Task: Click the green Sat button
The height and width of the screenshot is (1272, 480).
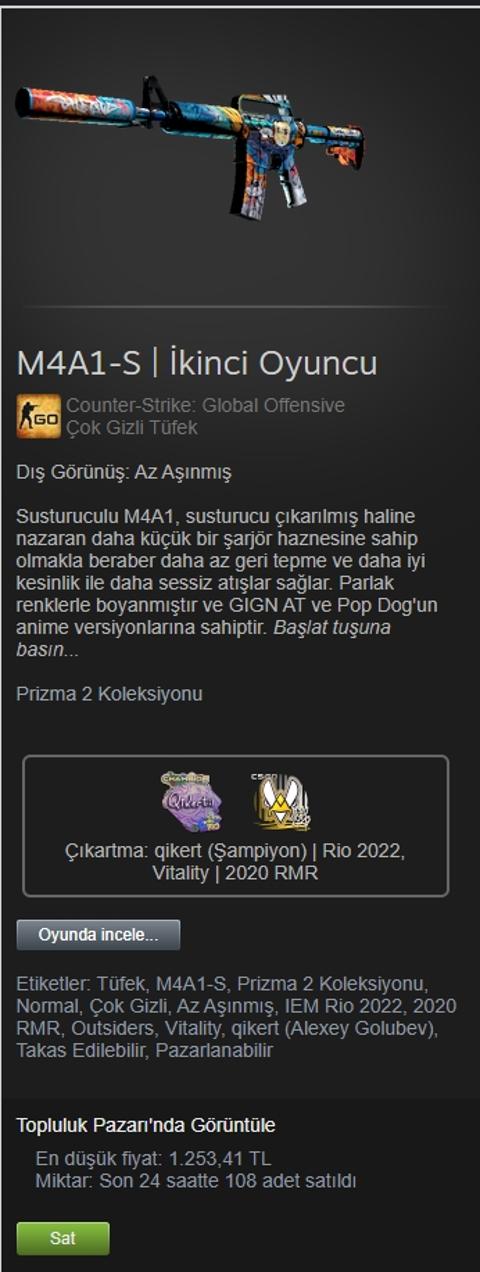Action: click(63, 1238)
